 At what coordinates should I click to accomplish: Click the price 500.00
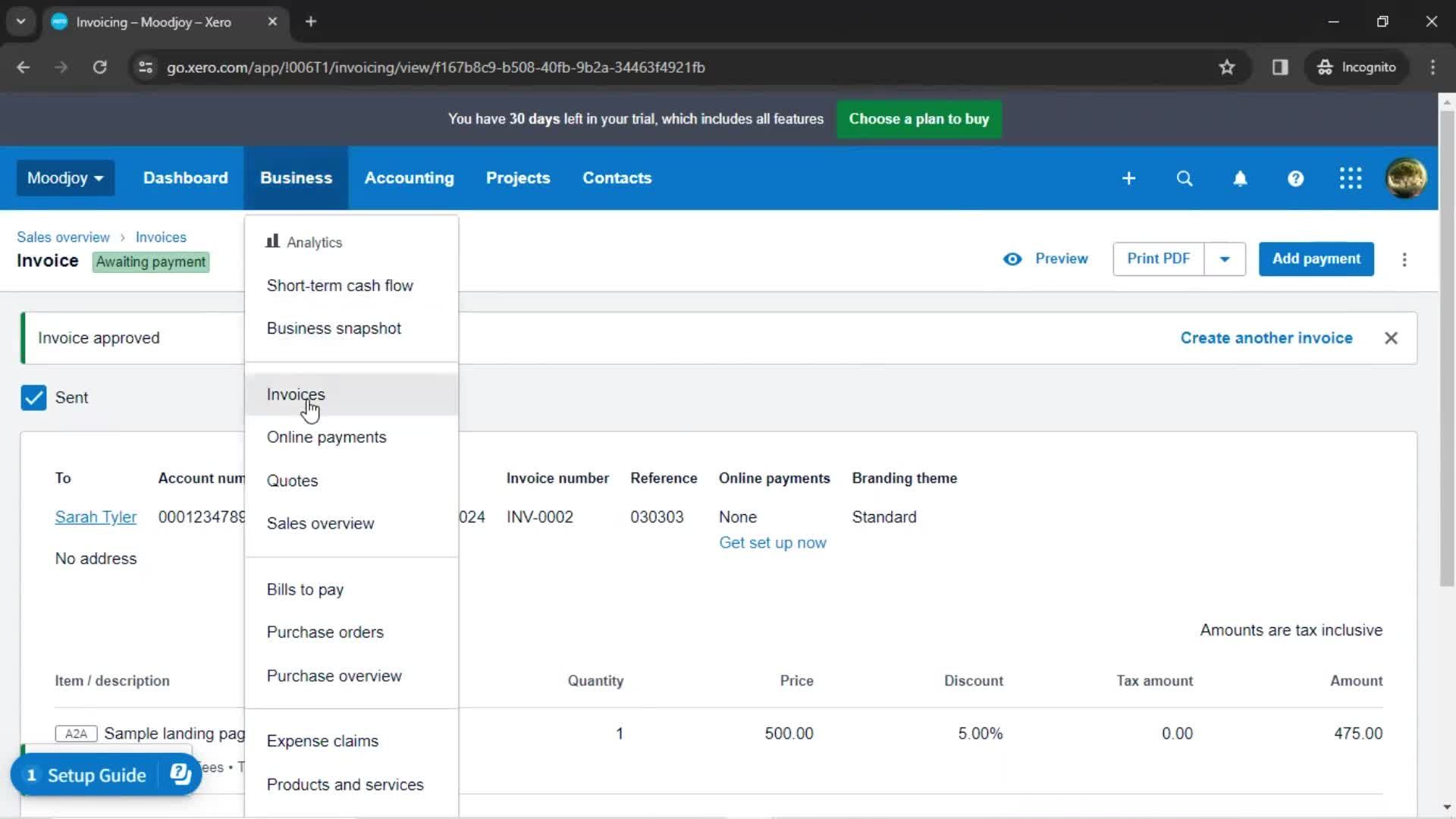[789, 734]
